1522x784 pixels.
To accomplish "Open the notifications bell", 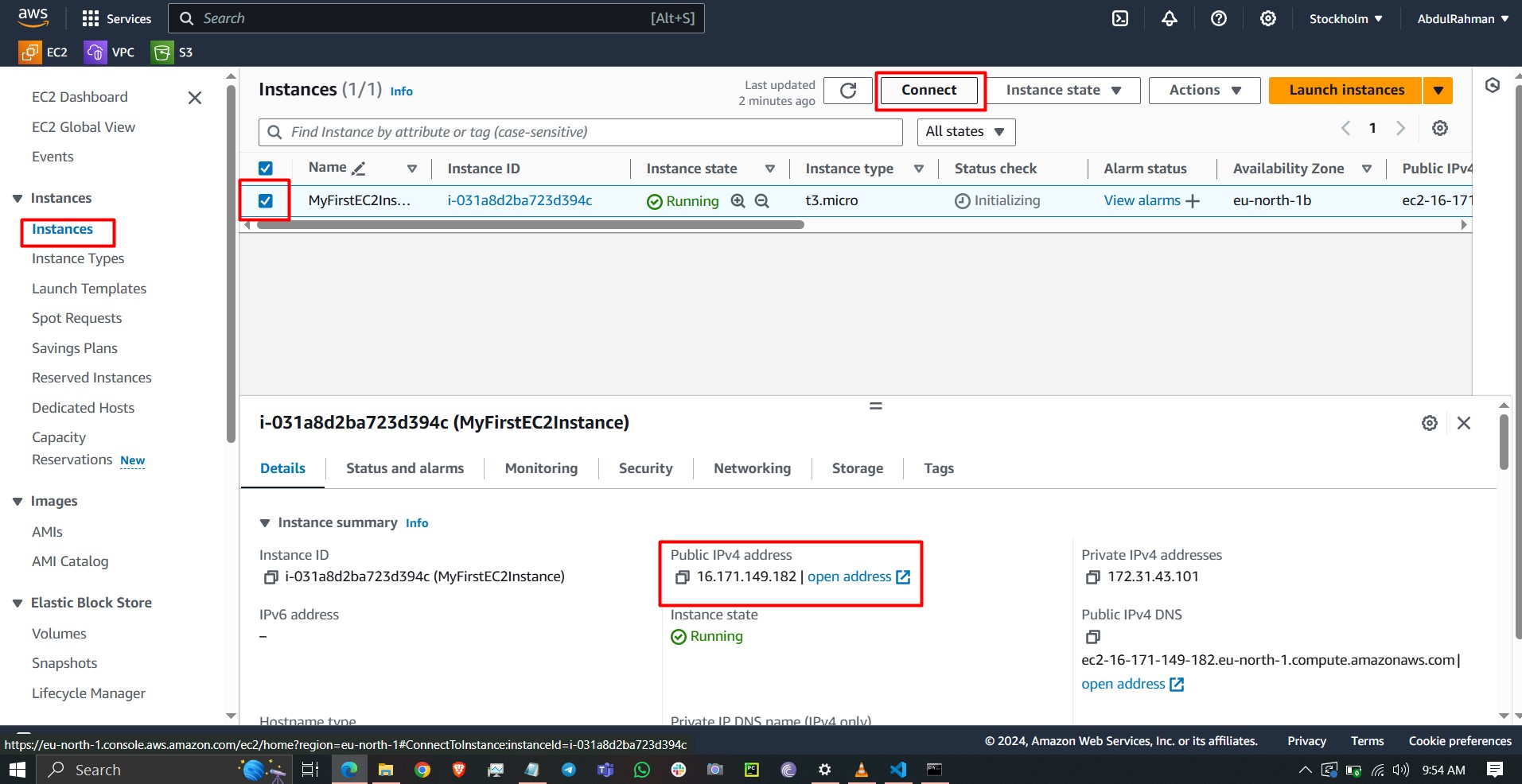I will (1170, 18).
